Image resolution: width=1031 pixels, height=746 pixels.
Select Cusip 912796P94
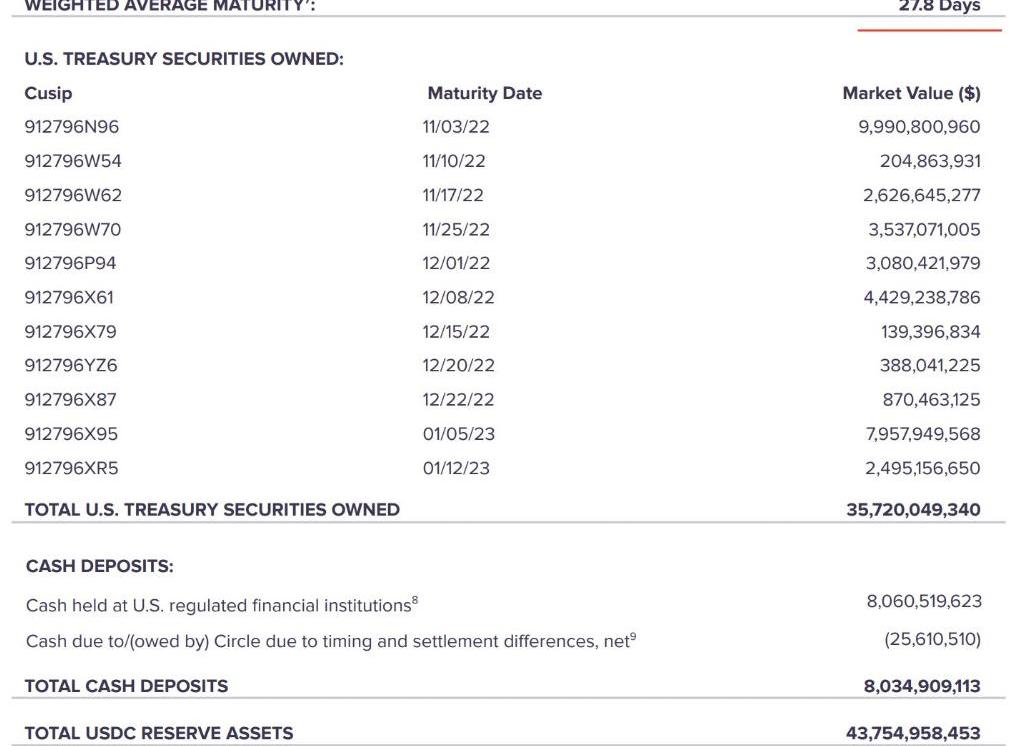point(71,263)
